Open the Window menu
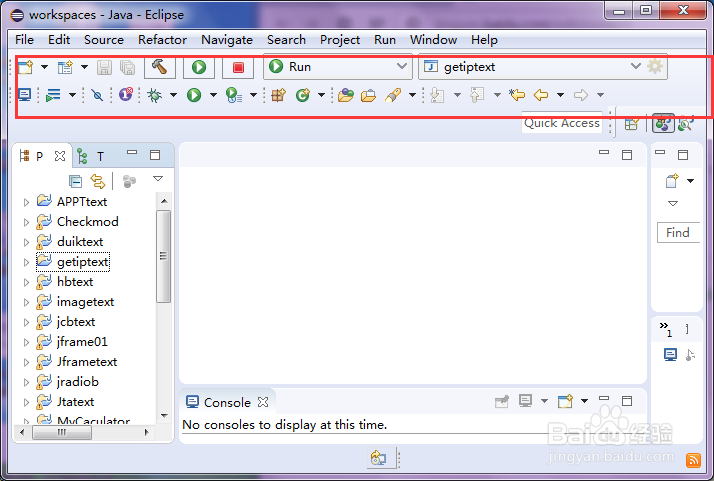Image resolution: width=714 pixels, height=481 pixels. [434, 40]
